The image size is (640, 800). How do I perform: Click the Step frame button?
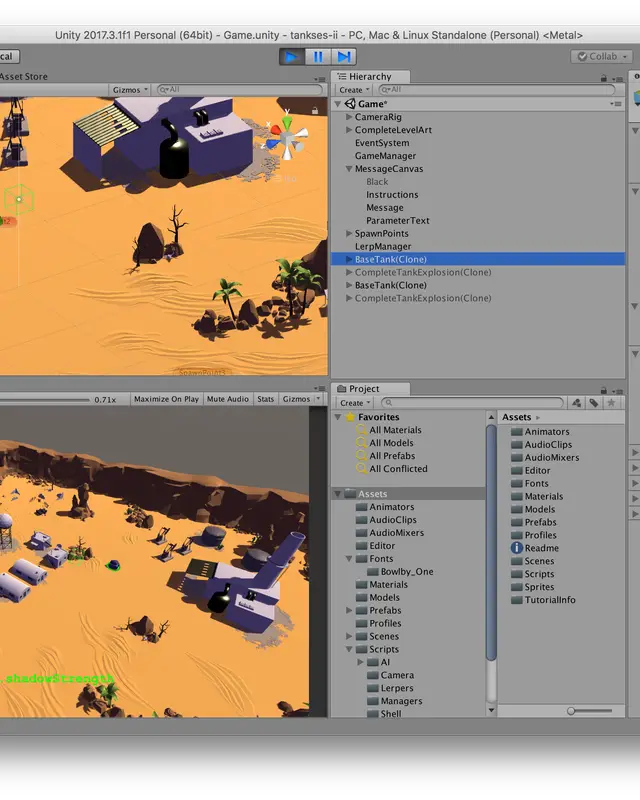[x=344, y=57]
